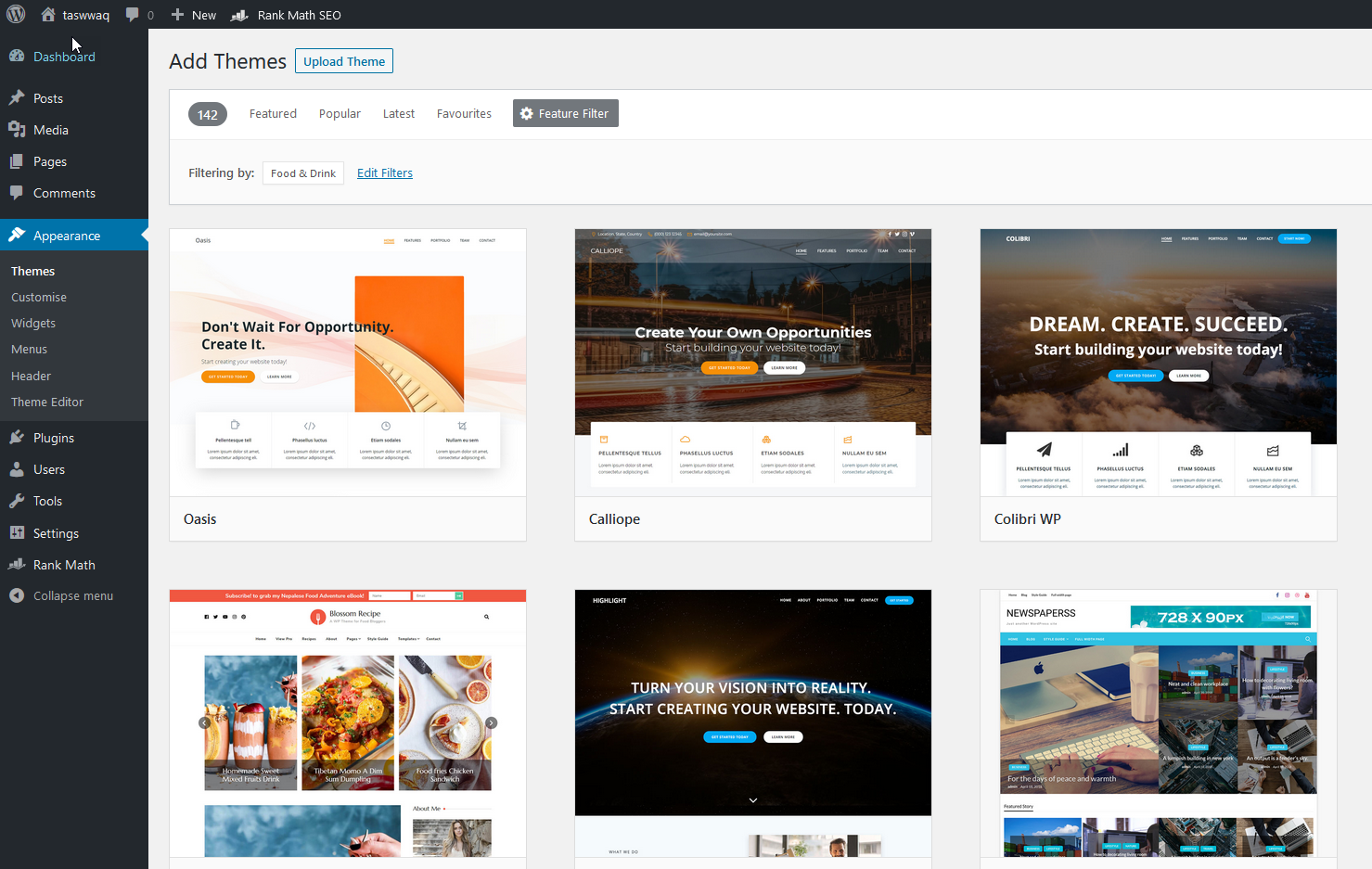Click the Plugins plug icon
1372x869 pixels.
(x=17, y=437)
